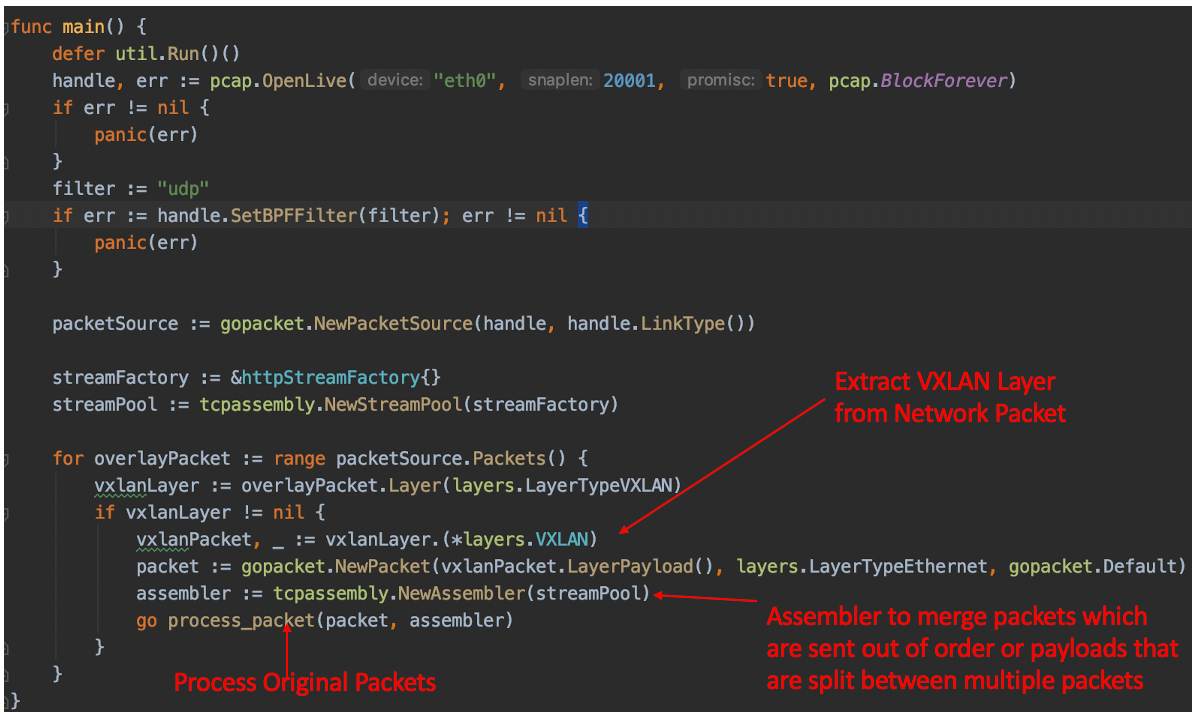Click the 'BlockForever' constant
Screen dimensions: 1196x718
pos(944,81)
